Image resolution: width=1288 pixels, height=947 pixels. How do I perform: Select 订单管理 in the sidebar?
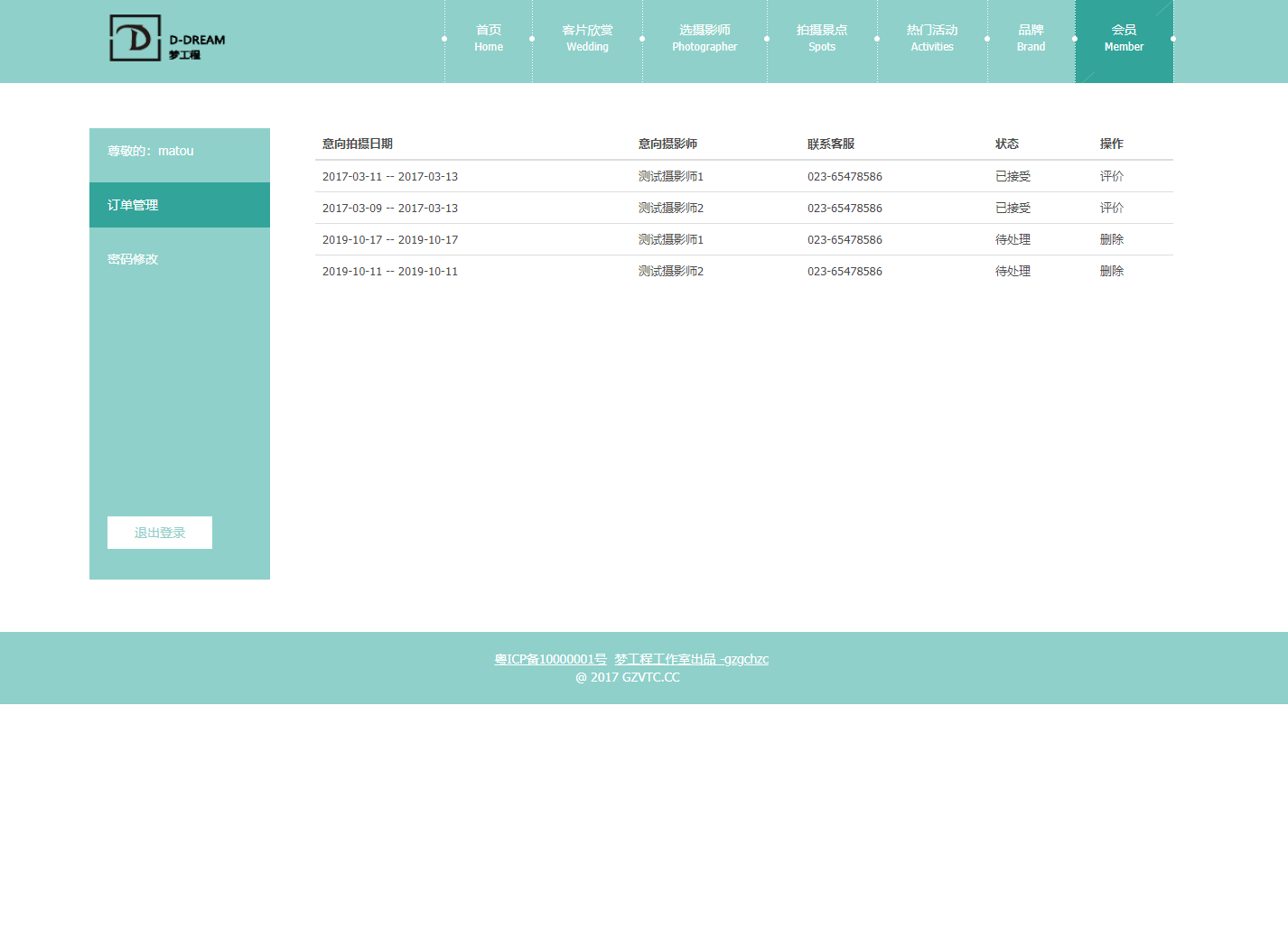point(133,205)
